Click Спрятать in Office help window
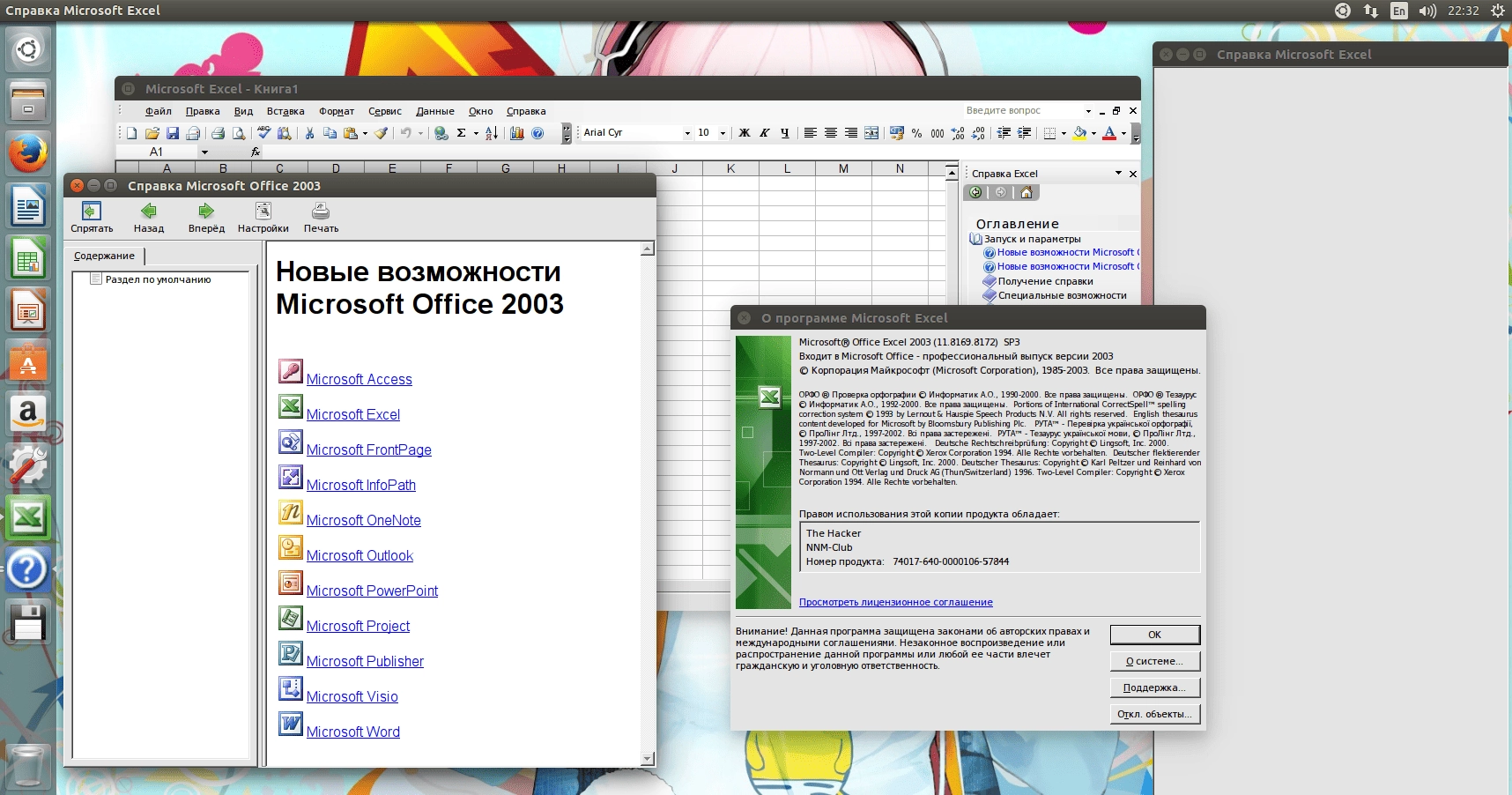This screenshot has height=795, width=1512. [92, 217]
